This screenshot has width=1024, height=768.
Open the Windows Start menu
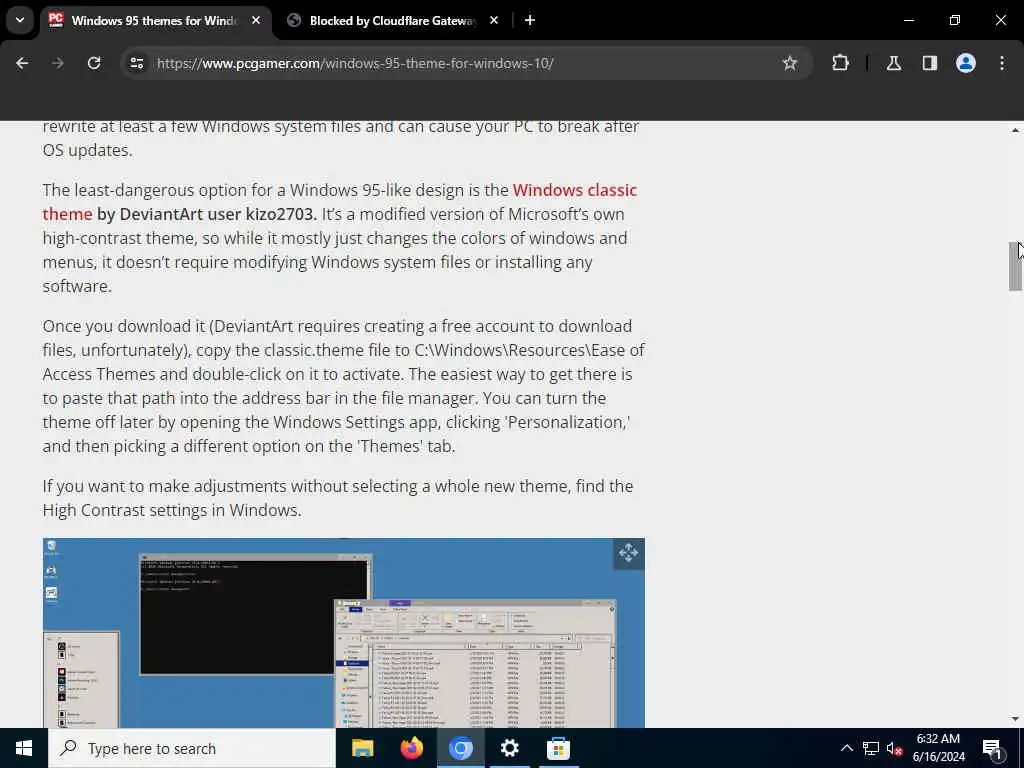point(24,748)
